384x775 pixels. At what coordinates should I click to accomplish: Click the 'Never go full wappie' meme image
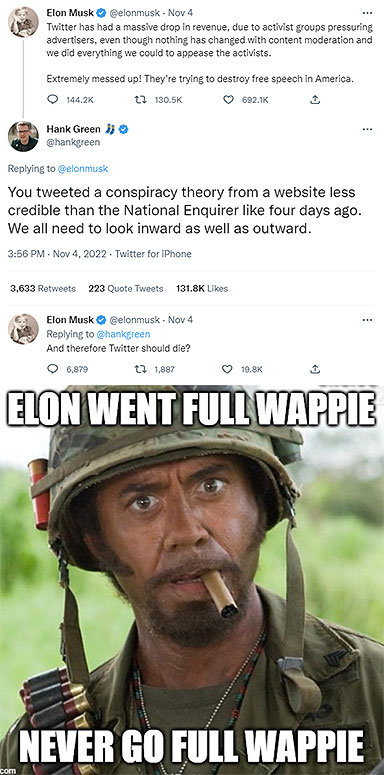[192, 580]
